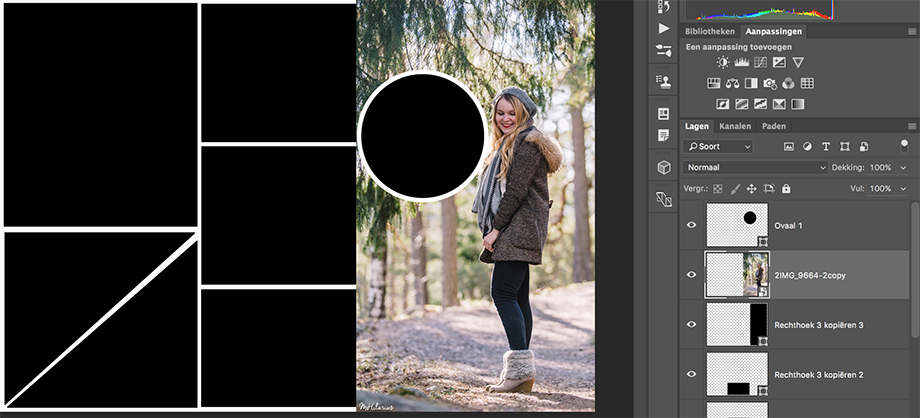Switch to the Bibliotheken tab
The image size is (920, 418).
[x=710, y=31]
